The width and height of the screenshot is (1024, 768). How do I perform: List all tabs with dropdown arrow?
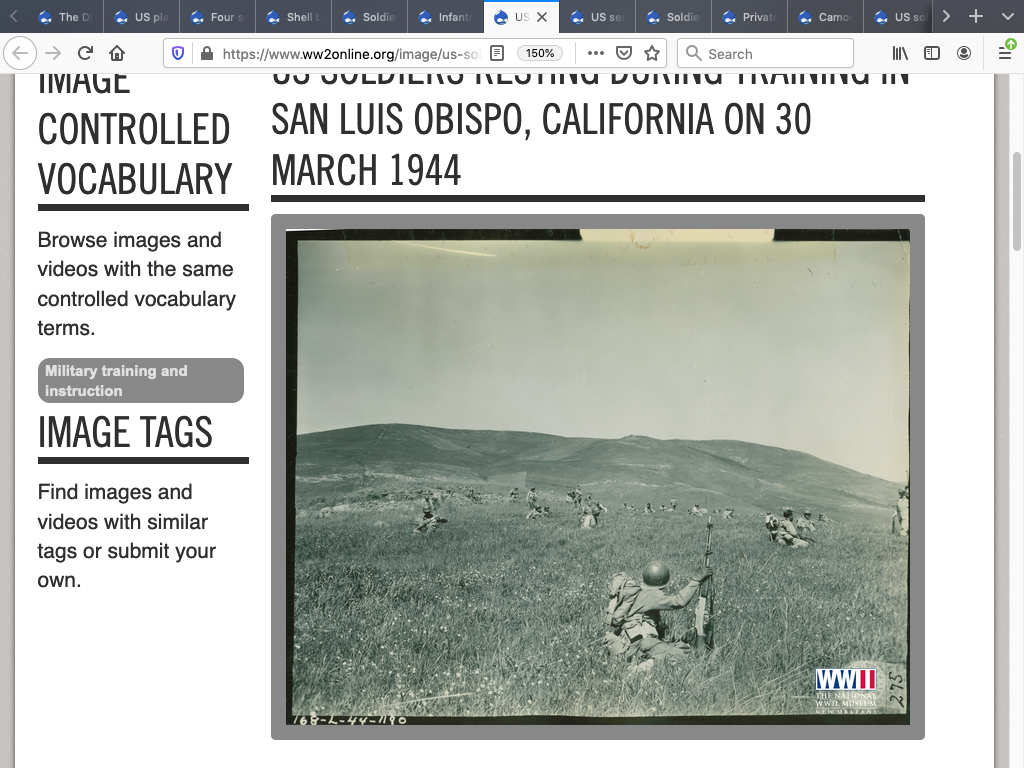pos(1007,16)
